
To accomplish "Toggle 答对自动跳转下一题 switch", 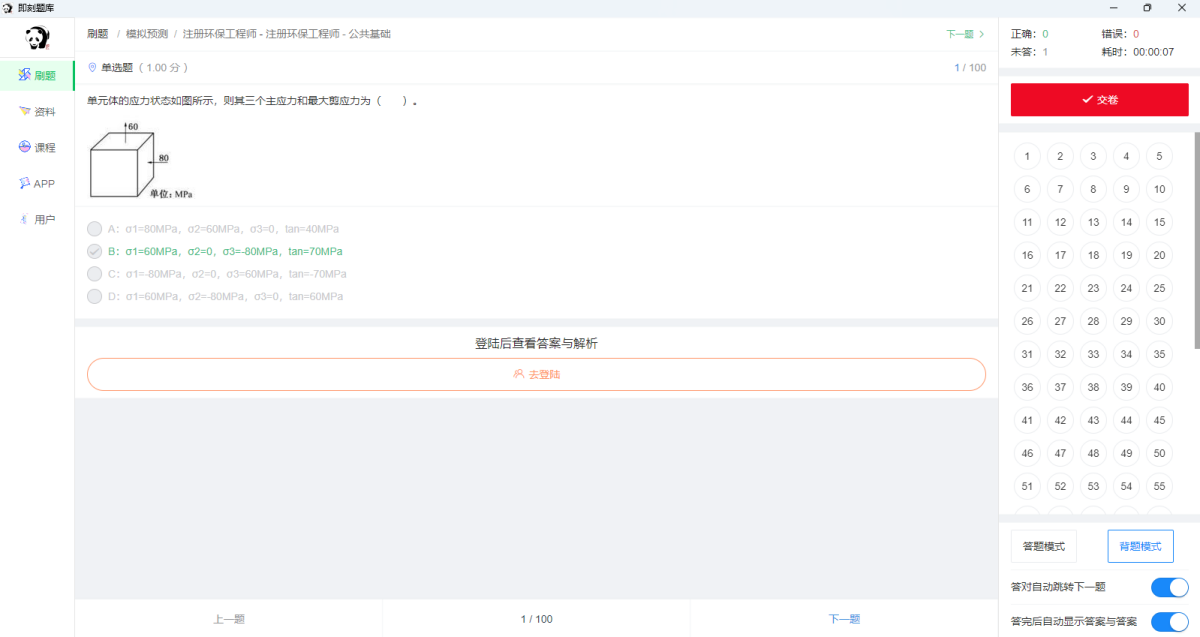I will coord(1169,587).
